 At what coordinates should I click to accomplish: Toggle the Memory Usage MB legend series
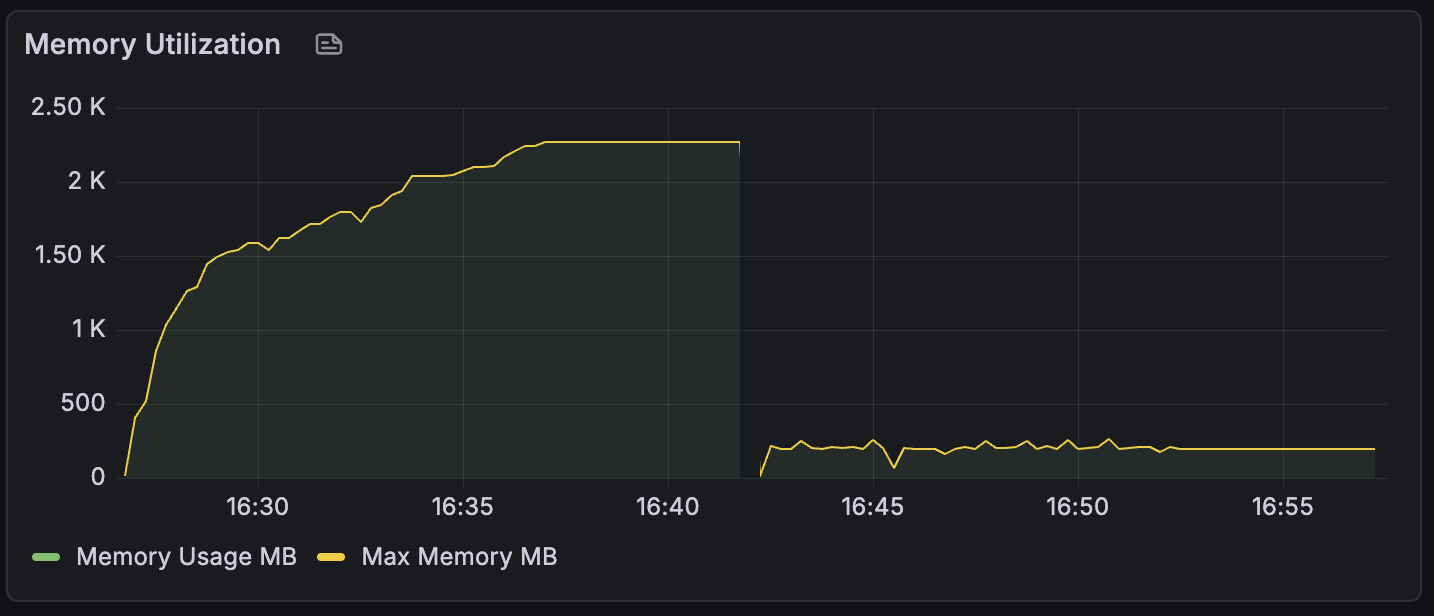[x=186, y=557]
